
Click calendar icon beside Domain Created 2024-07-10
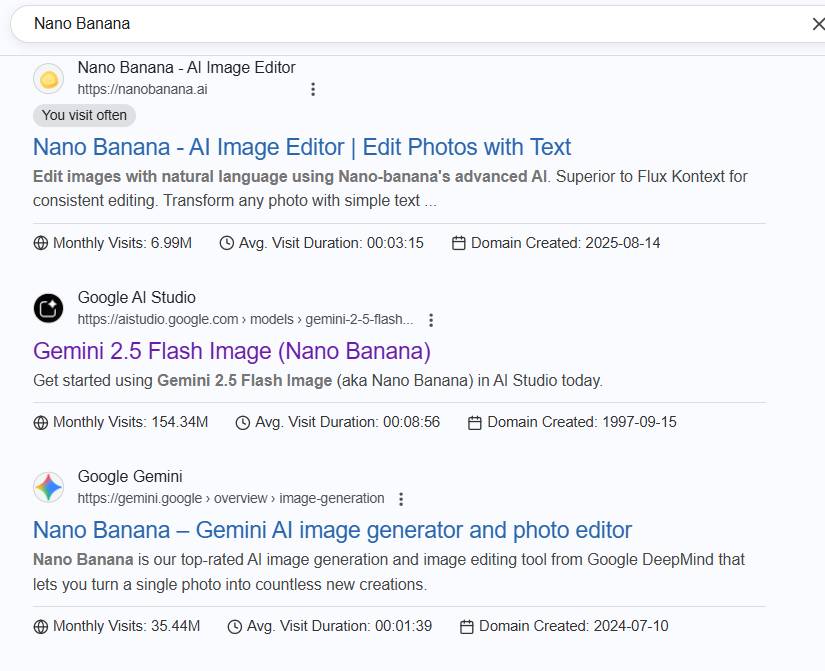tap(467, 626)
